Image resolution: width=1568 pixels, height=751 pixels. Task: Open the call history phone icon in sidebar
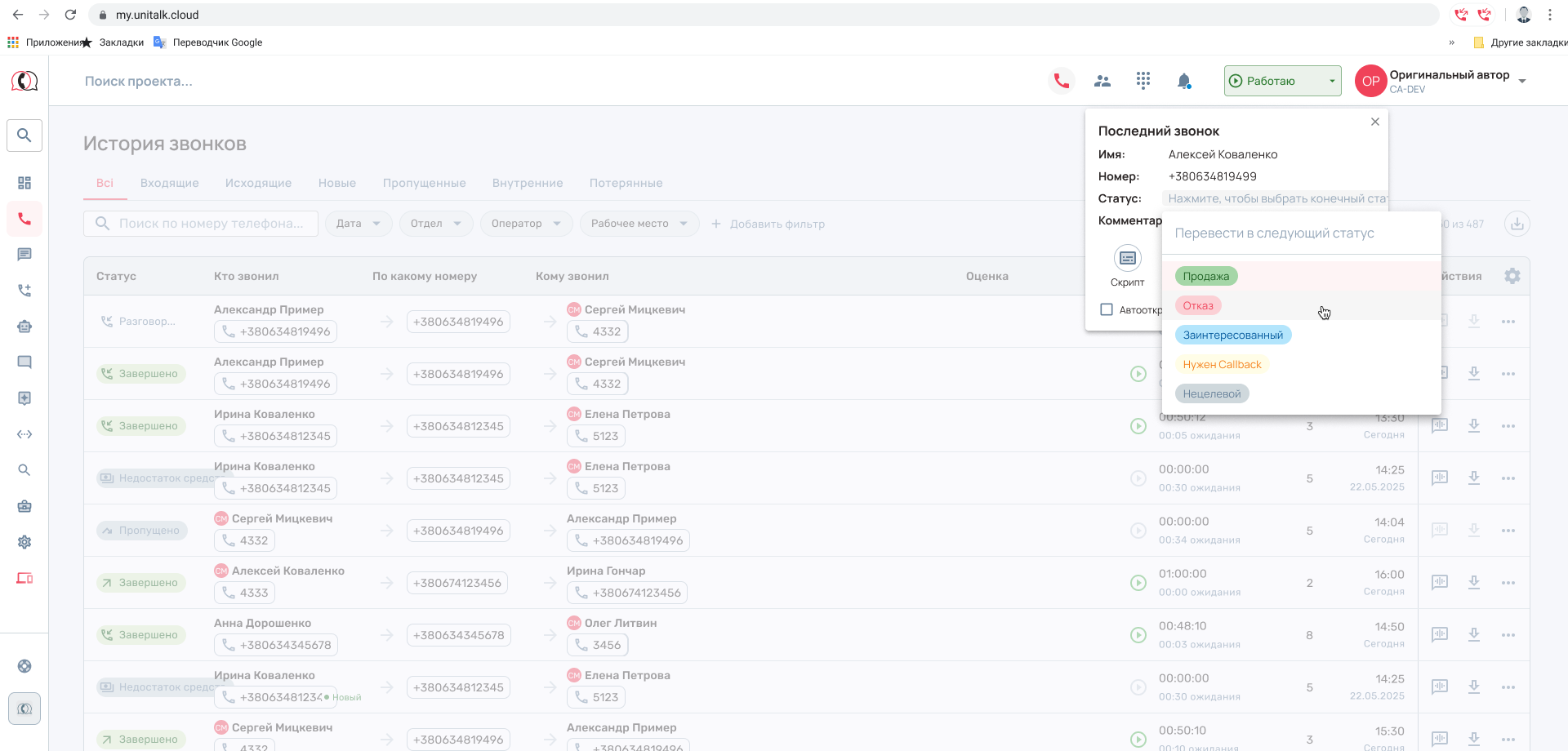(x=24, y=220)
